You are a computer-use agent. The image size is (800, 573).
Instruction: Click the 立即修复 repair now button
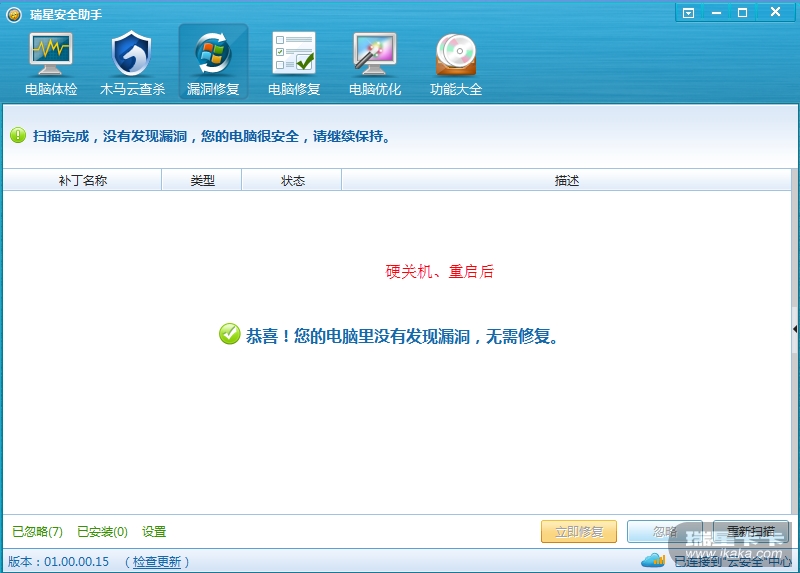click(x=579, y=532)
